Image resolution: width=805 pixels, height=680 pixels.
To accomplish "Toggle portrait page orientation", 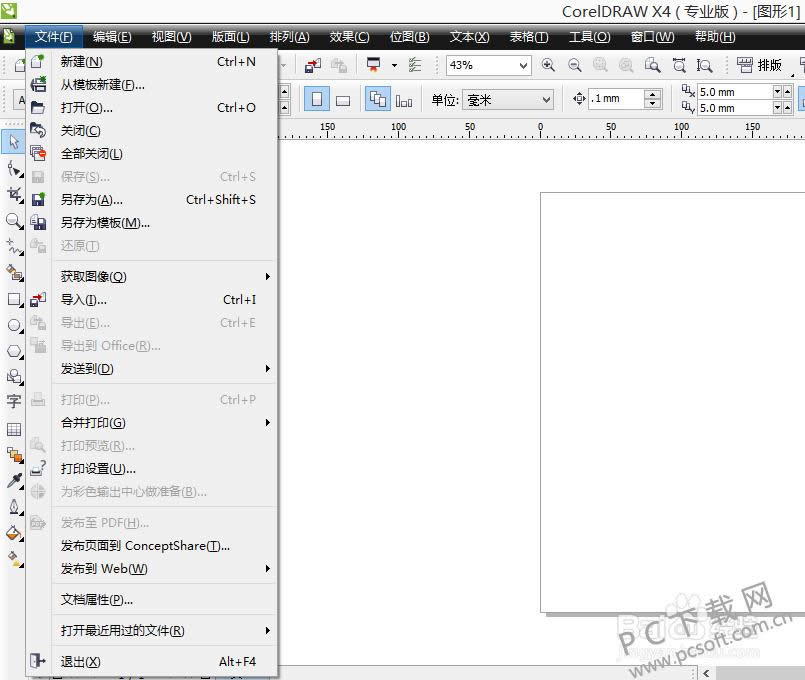I will coord(316,99).
